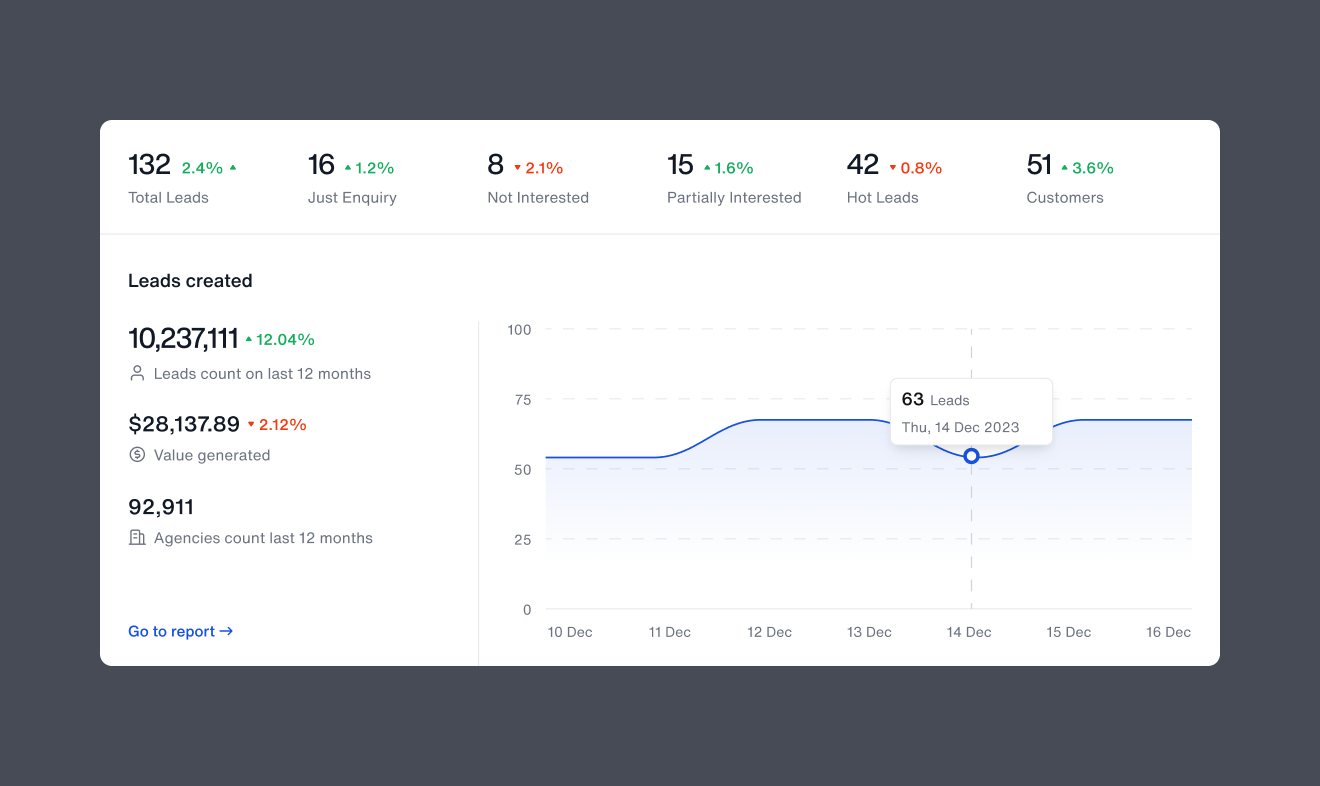
Task: Click the 25 y-axis label
Action: (523, 539)
